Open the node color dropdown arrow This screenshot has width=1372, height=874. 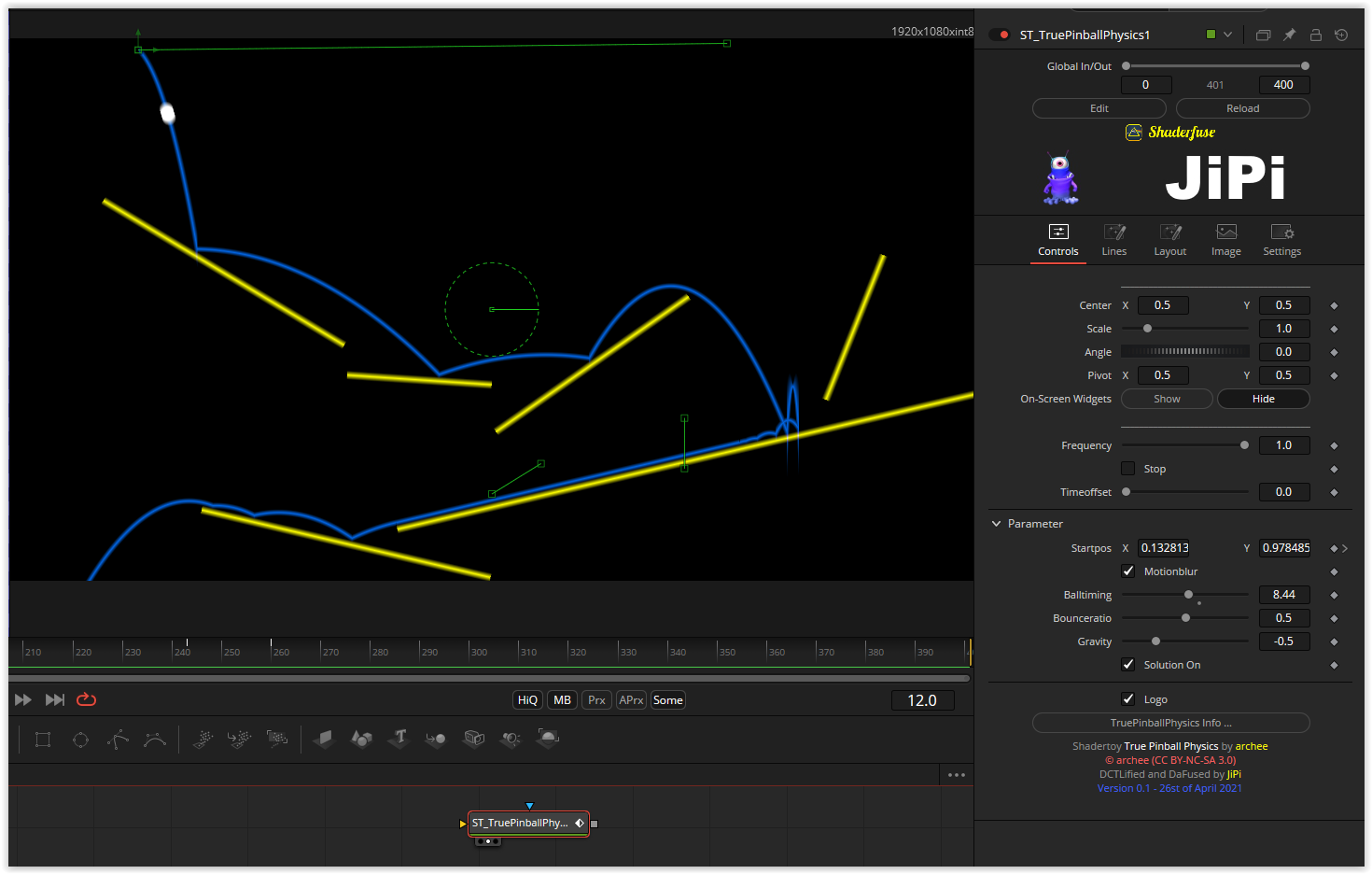pyautogui.click(x=1227, y=35)
